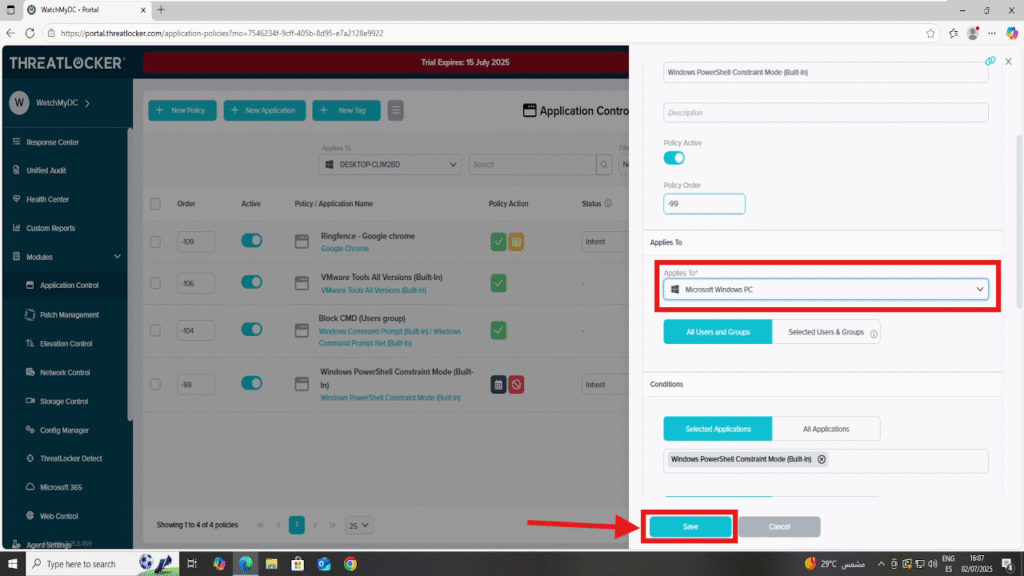Screen dimensions: 1024x576
Task: Open Response Center in the sidebar
Action: 52,142
